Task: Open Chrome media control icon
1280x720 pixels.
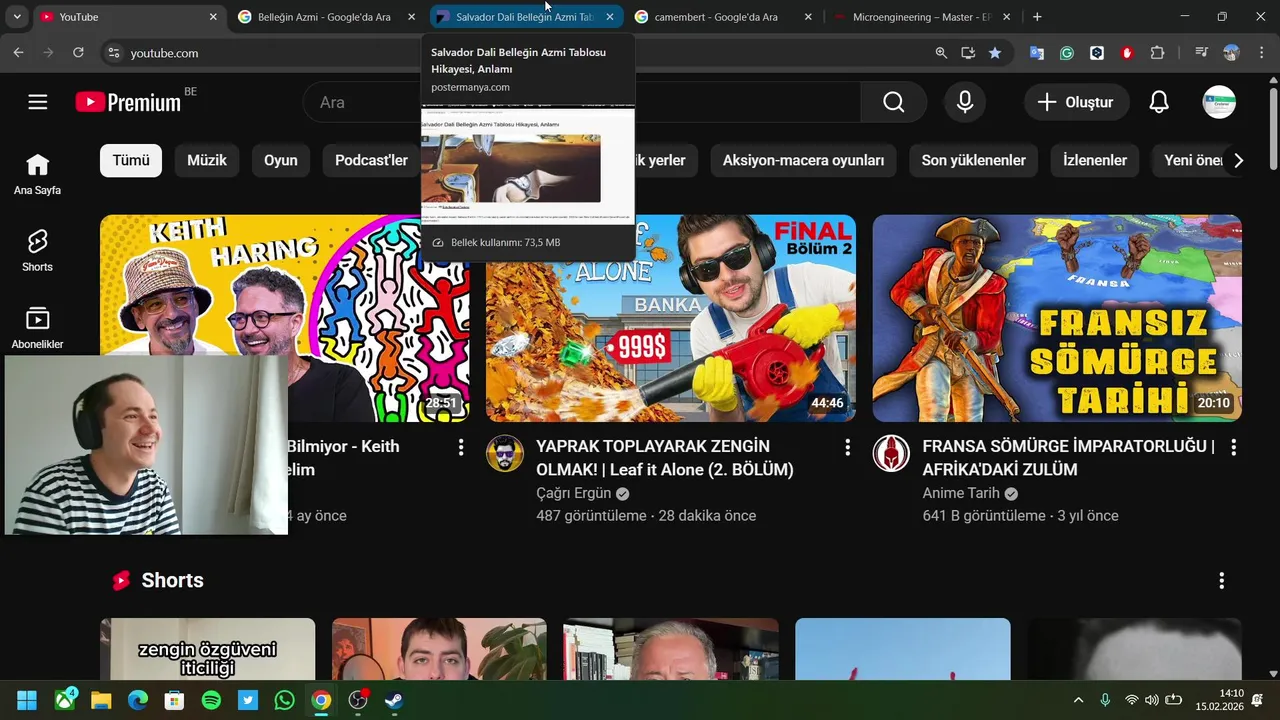Action: tap(1201, 53)
